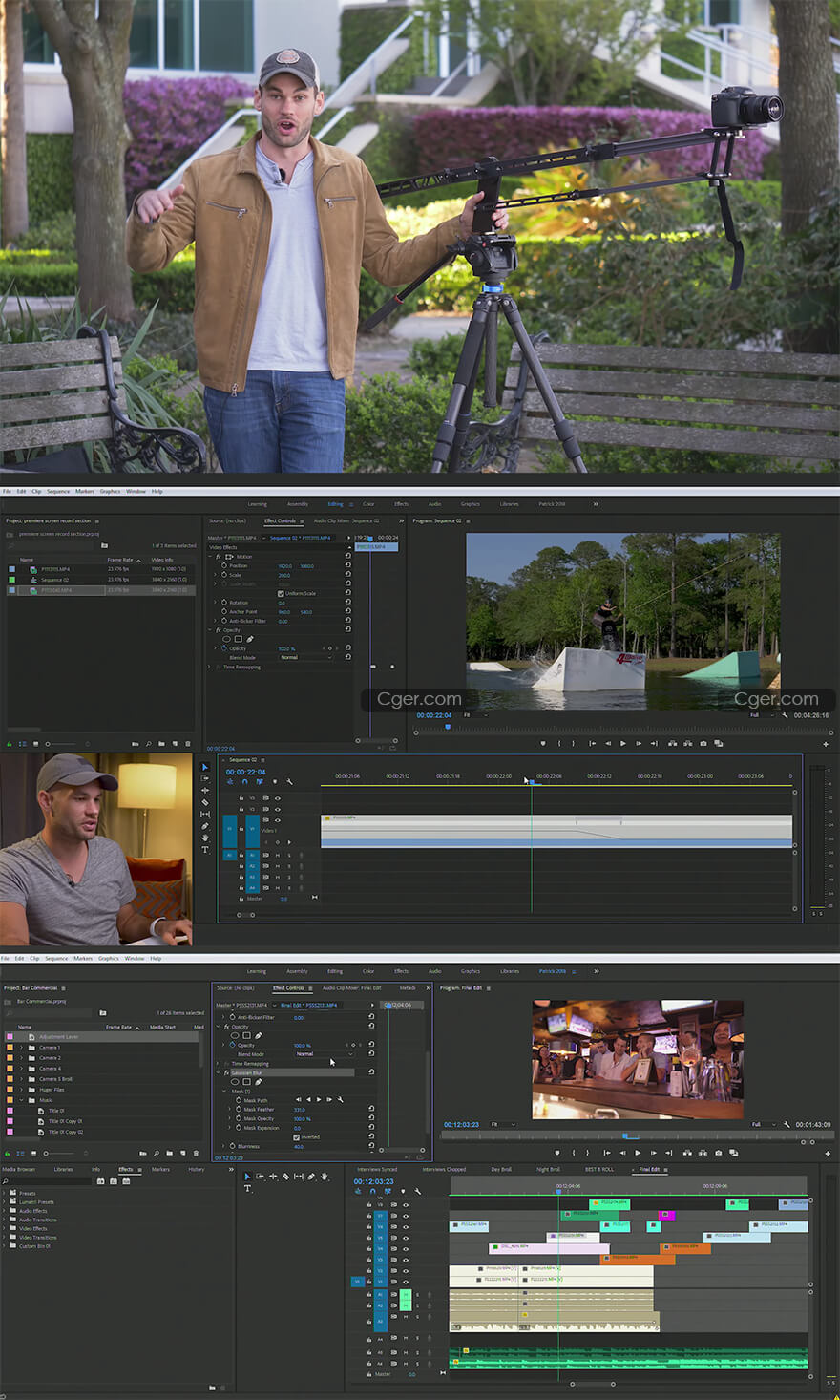This screenshot has width=840, height=1400.
Task: Click Play in the Final Edit program monitor
Action: click(638, 1153)
